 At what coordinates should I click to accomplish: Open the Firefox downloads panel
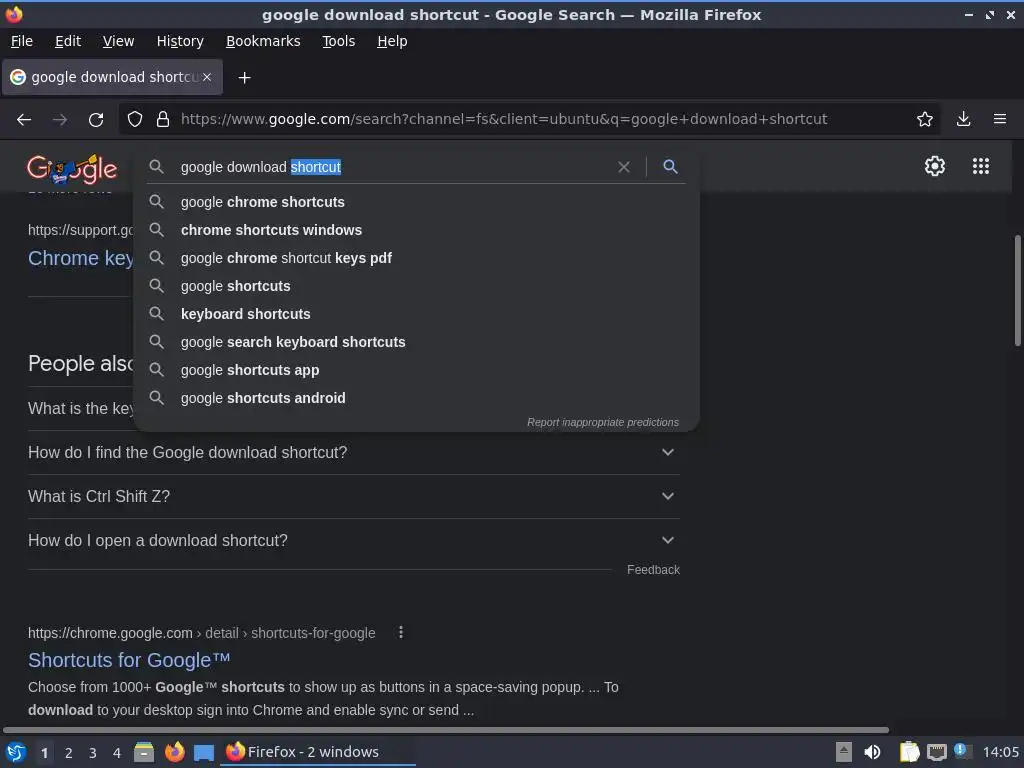(x=963, y=119)
